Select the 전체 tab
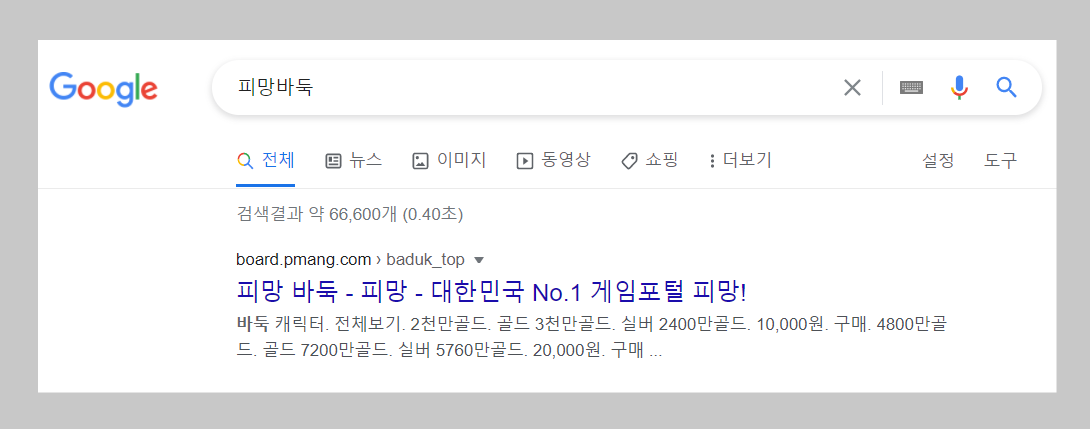The image size is (1090, 429). pos(266,161)
